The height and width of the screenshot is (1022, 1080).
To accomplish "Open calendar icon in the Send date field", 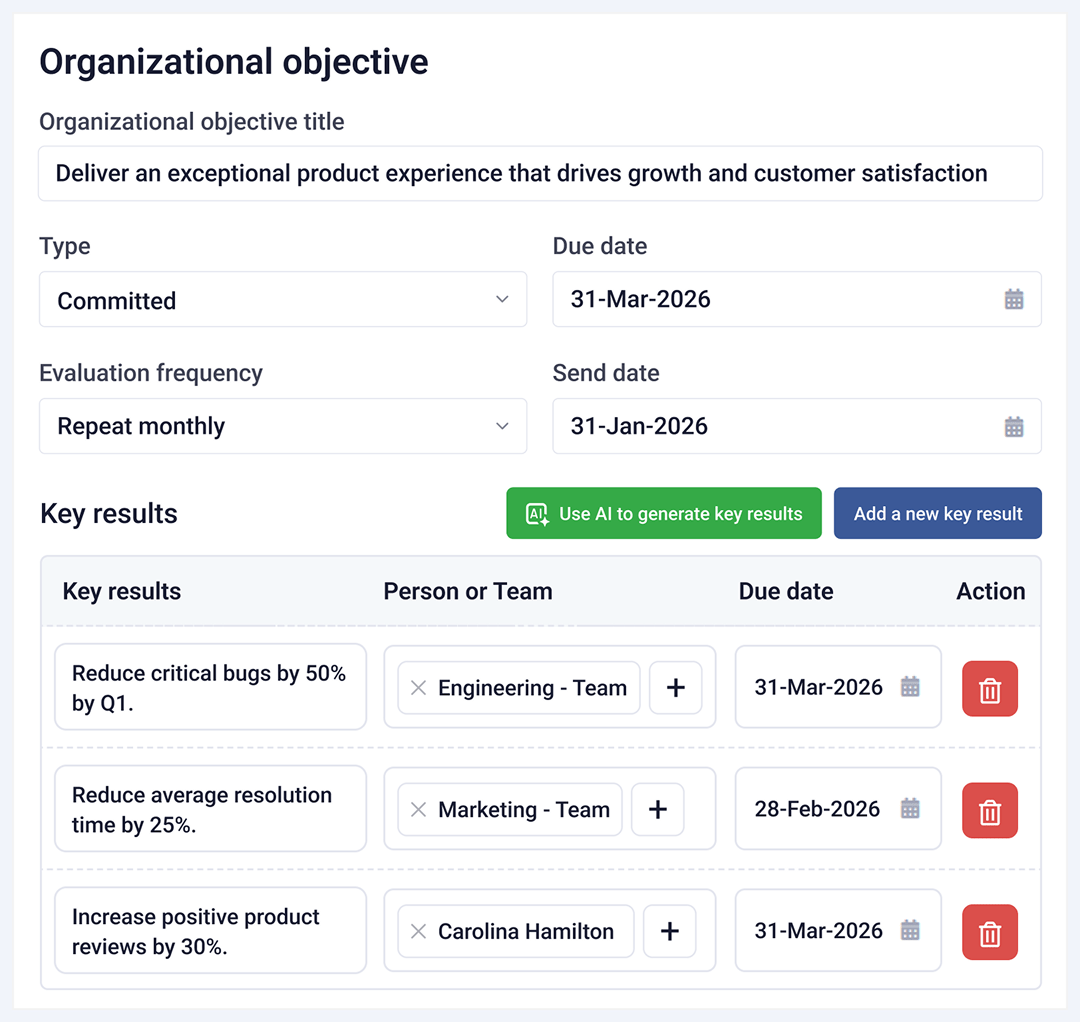I will pos(1014,427).
